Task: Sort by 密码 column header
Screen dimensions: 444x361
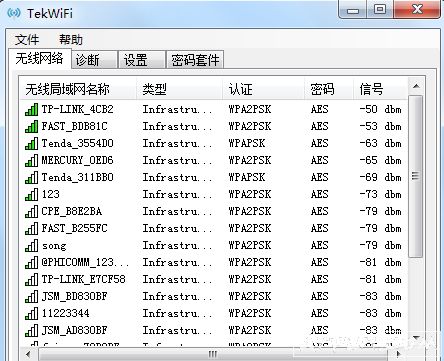Action: click(329, 89)
